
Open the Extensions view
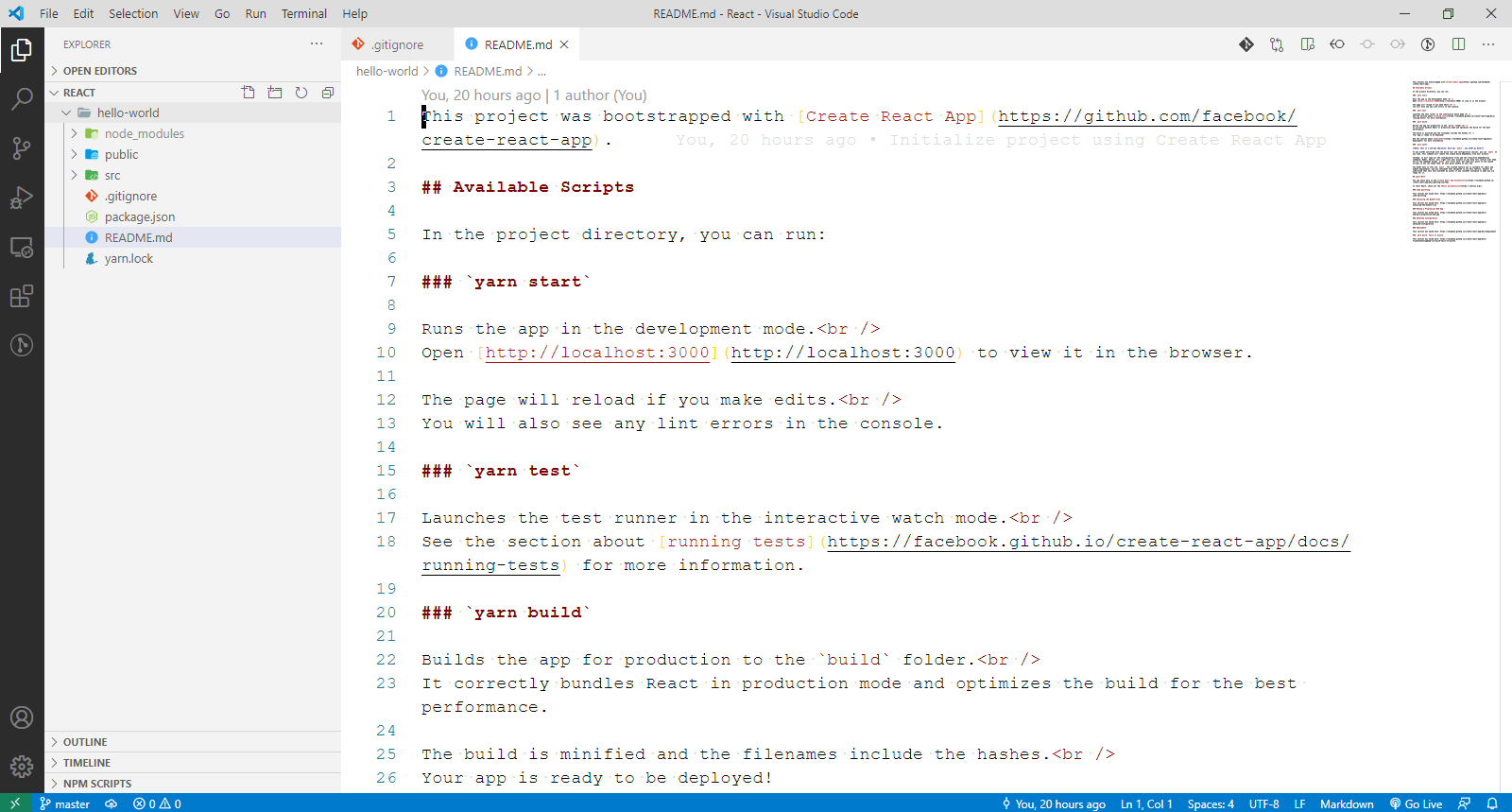pyautogui.click(x=22, y=297)
